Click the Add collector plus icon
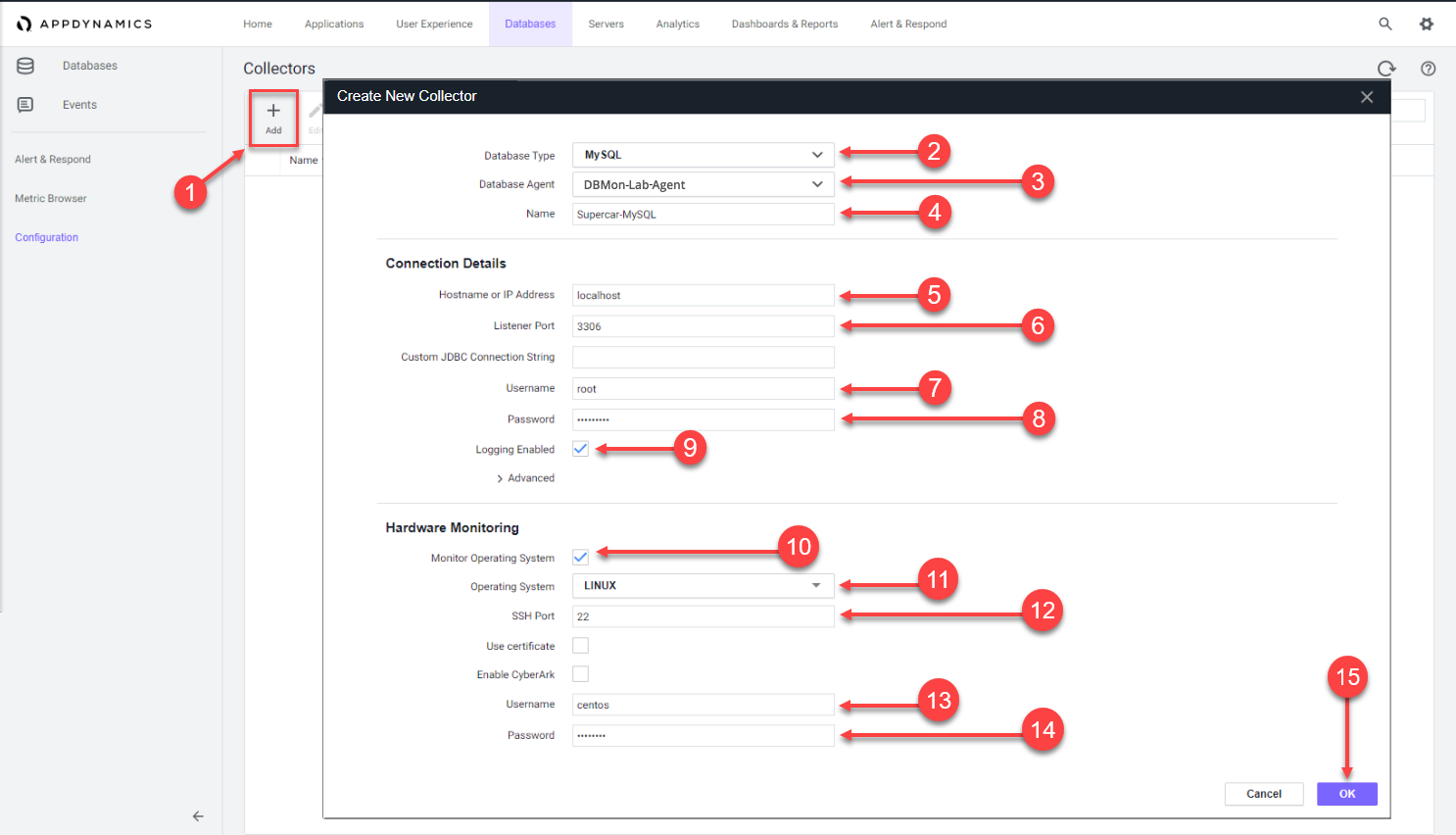Screen dimensions: 1456x835 coord(273,111)
